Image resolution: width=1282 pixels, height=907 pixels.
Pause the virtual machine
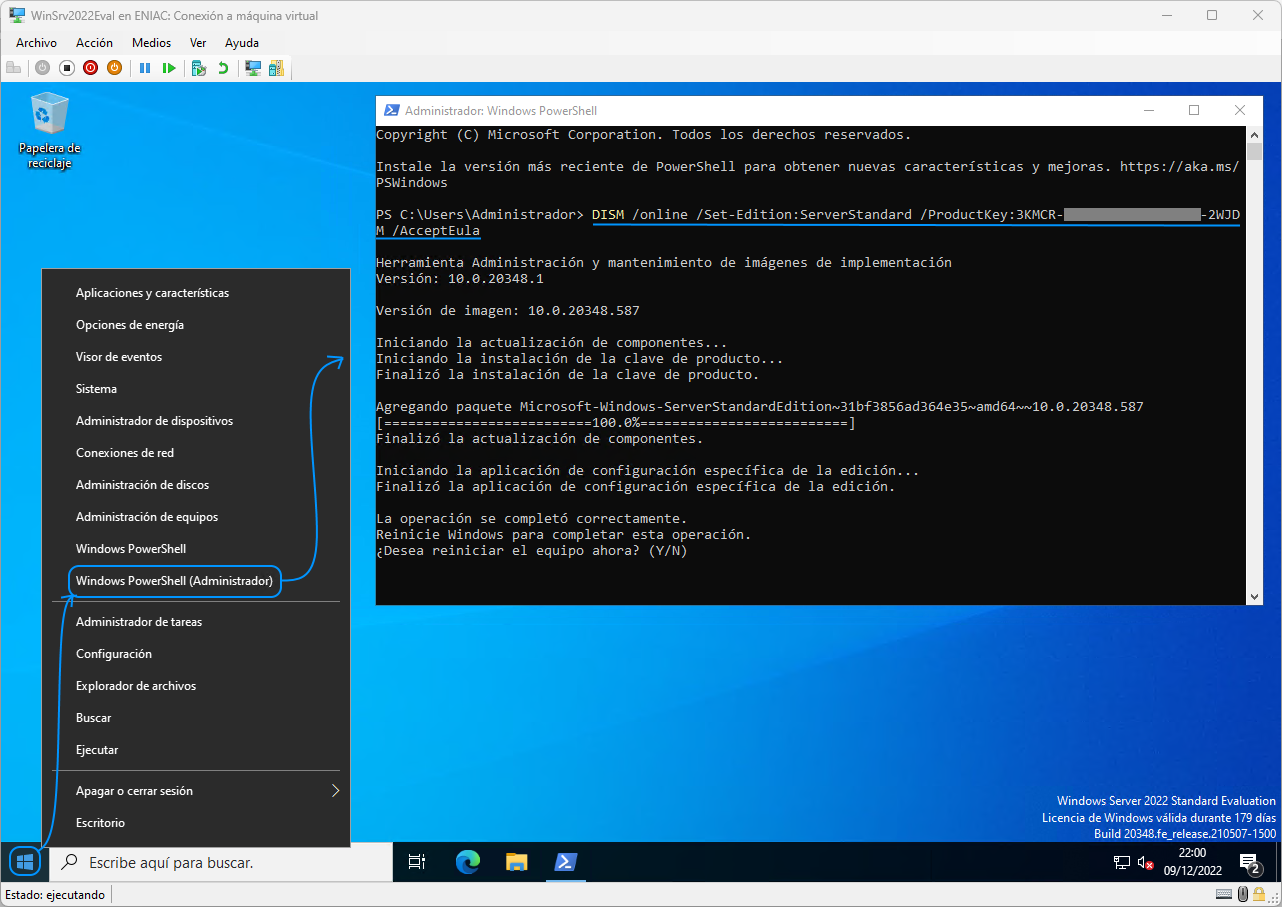(145, 68)
